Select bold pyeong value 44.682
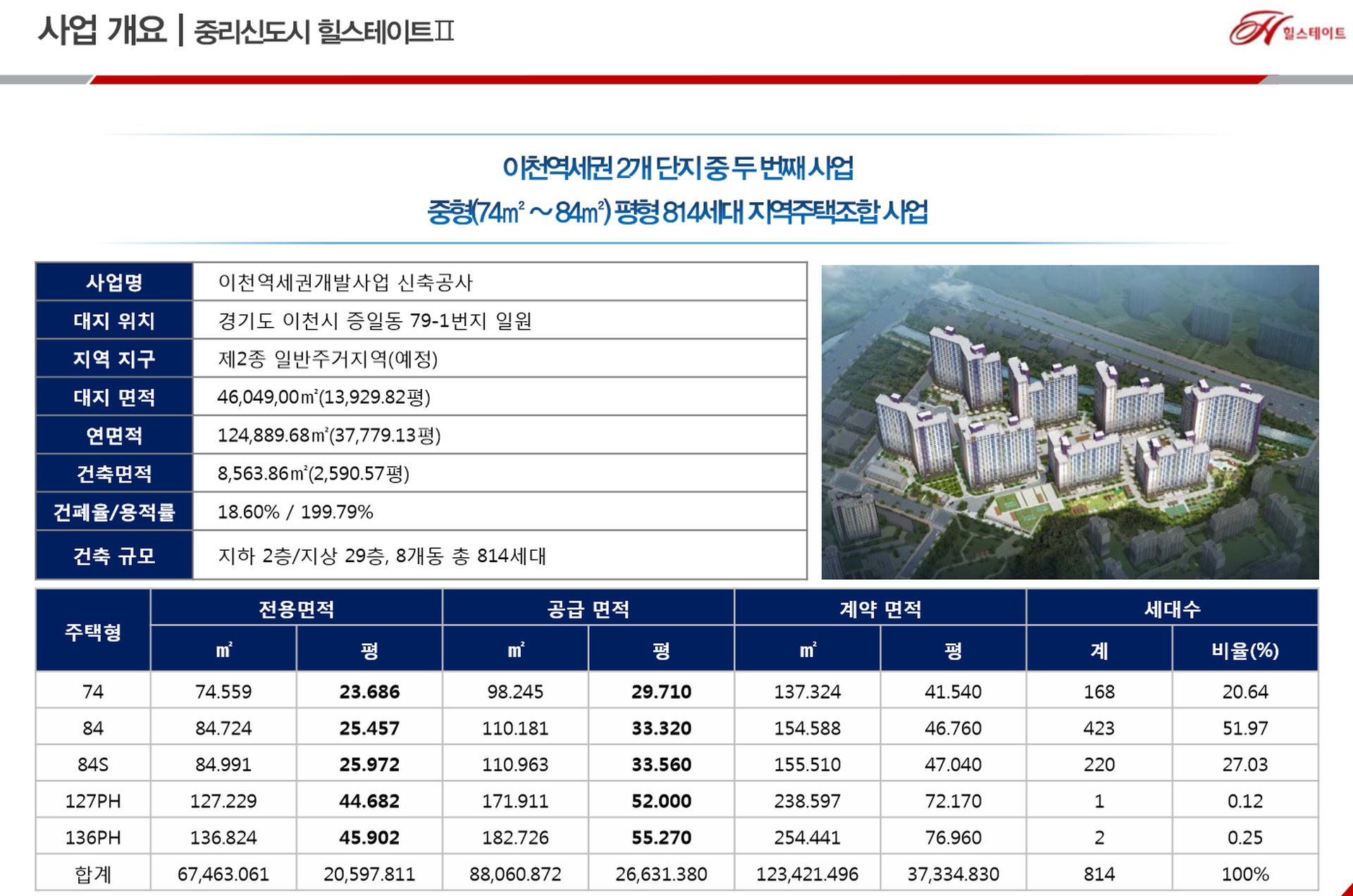 click(369, 801)
